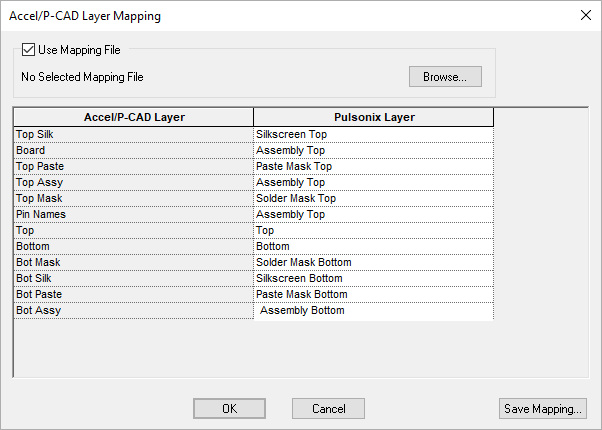Click the Pulsonix Layer column header
Screen dimensions: 602x430
pos(373,117)
